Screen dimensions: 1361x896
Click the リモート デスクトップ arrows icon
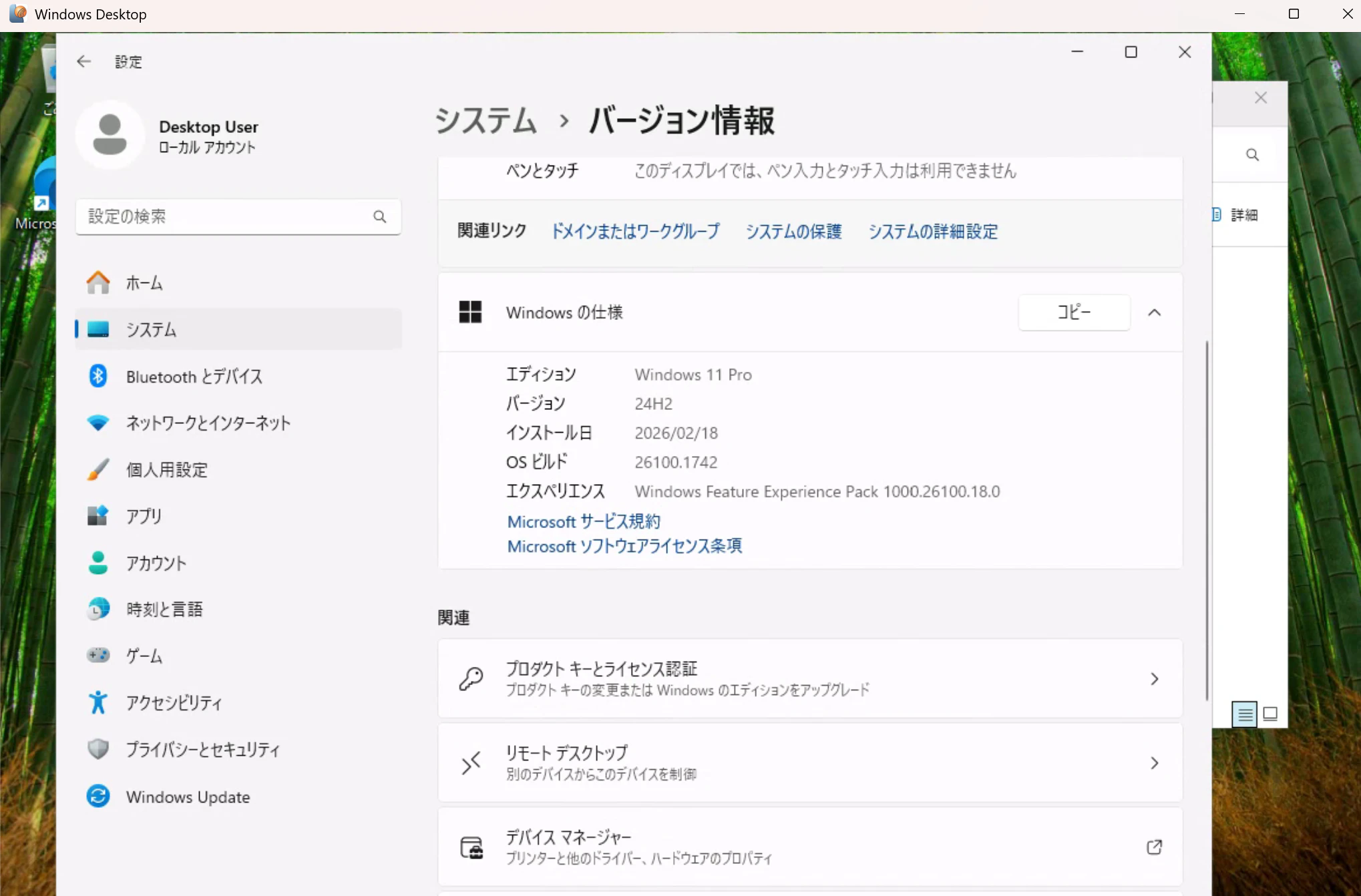tap(471, 762)
